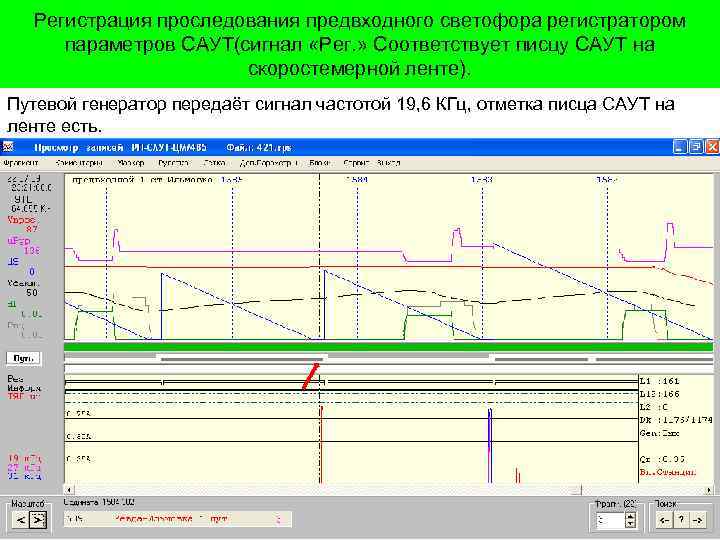Click the Выход menu item
The width and height of the screenshot is (720, 540).
point(389,163)
